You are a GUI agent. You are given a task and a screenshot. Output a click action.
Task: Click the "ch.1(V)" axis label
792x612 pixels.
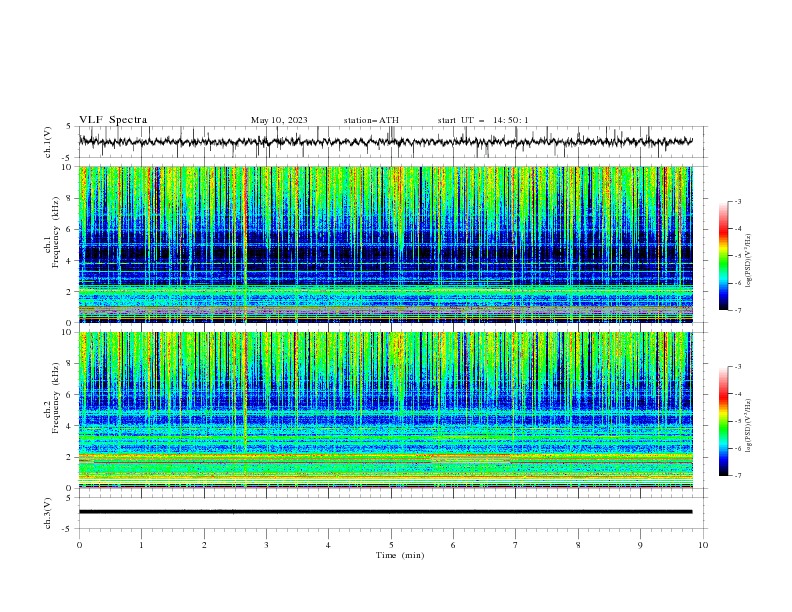[48, 142]
